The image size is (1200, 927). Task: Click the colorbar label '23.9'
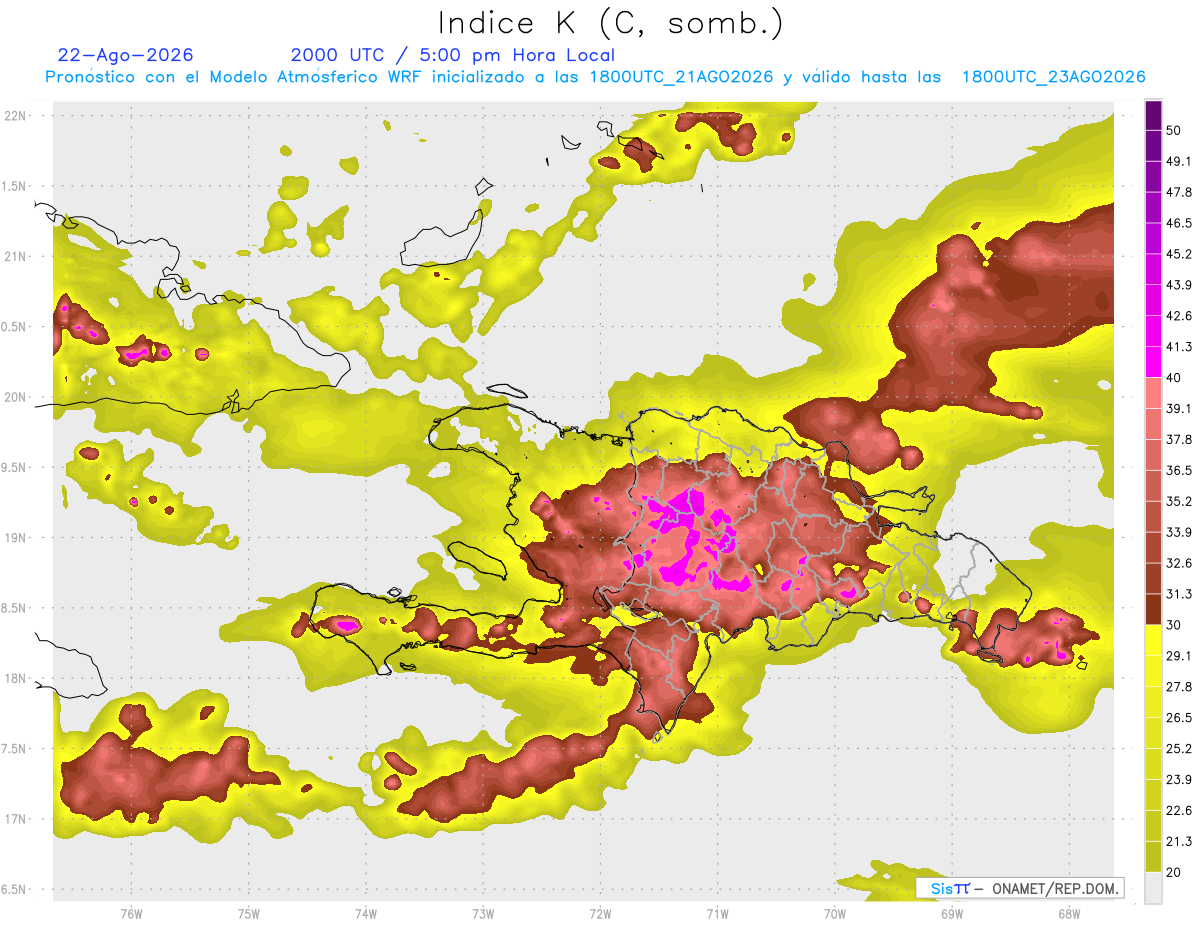1179,780
